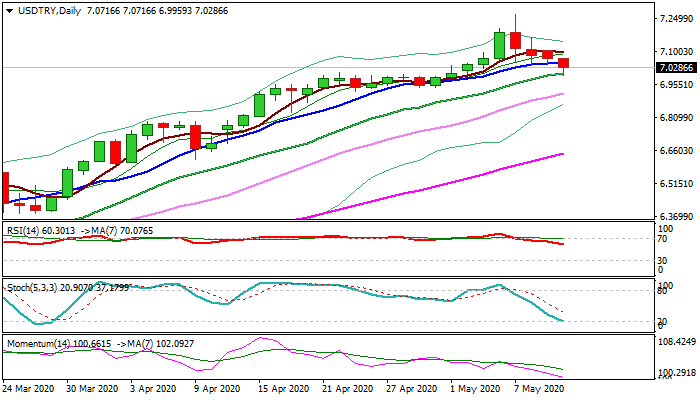Select the RSI(14) 60.3013 indicator label
Image resolution: width=700 pixels, height=400 pixels.
click(x=41, y=231)
